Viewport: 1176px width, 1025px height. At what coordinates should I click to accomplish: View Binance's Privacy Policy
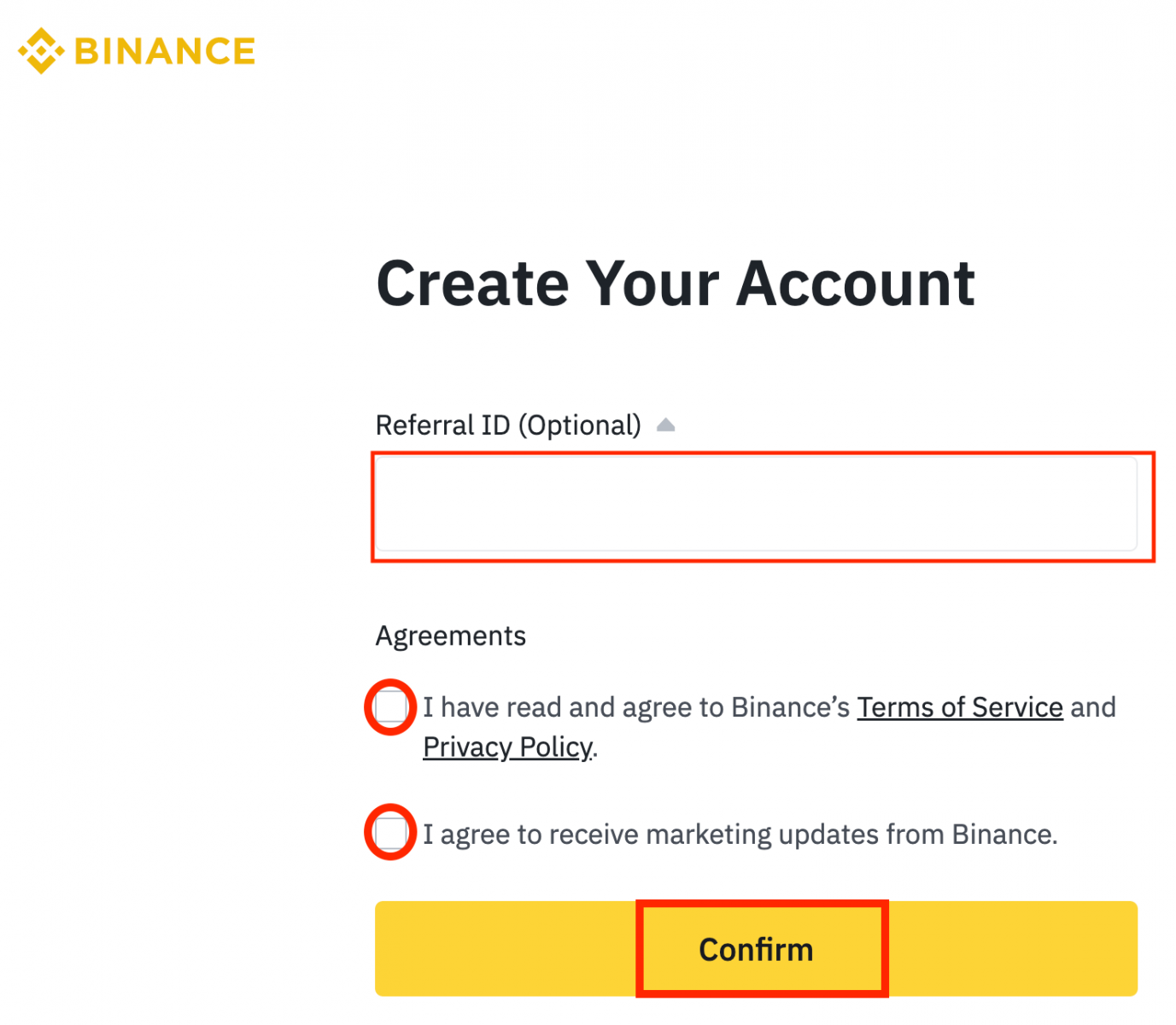tap(507, 747)
